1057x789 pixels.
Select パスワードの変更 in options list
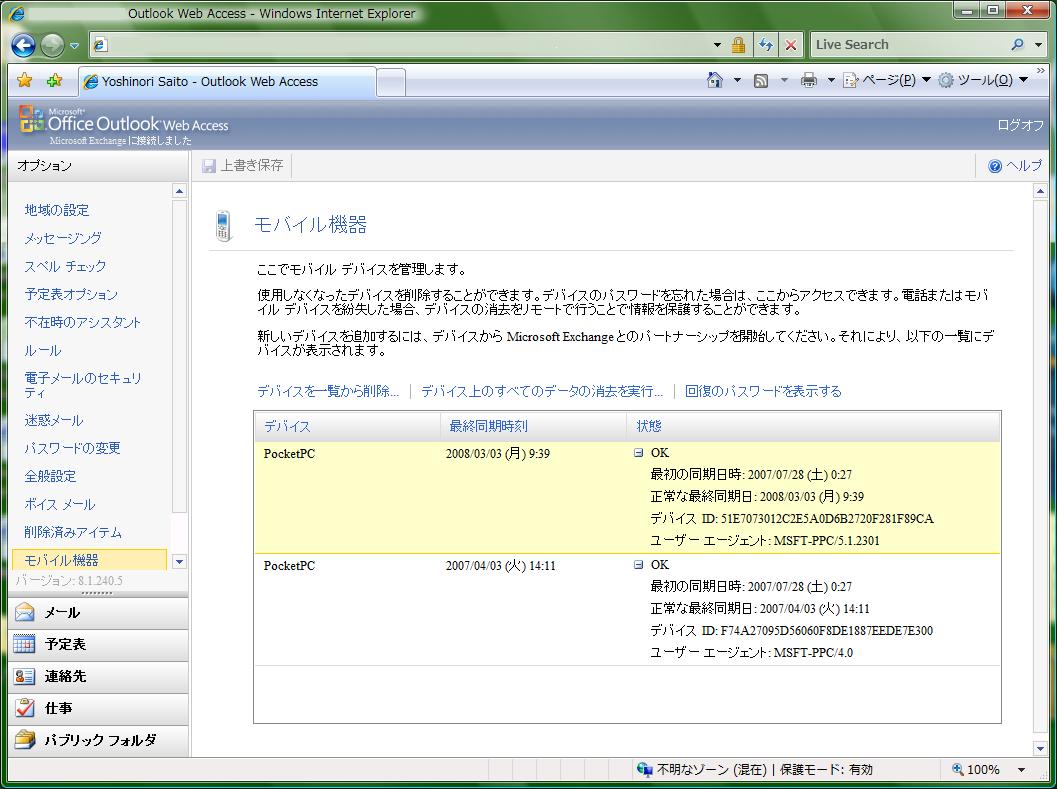click(72, 448)
